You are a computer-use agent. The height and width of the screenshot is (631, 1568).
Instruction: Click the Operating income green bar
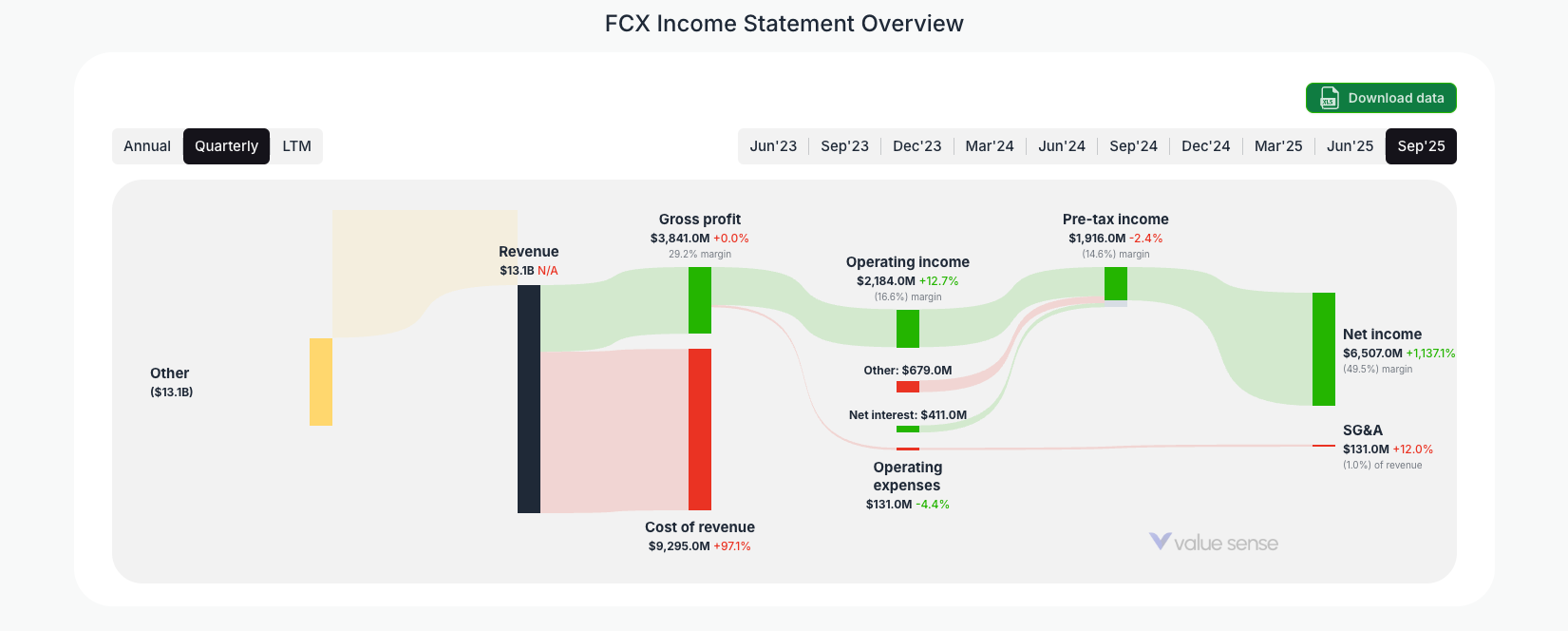908,329
